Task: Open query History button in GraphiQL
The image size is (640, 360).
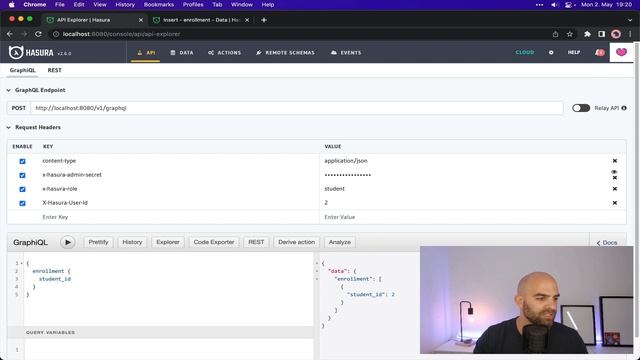Action: (132, 242)
